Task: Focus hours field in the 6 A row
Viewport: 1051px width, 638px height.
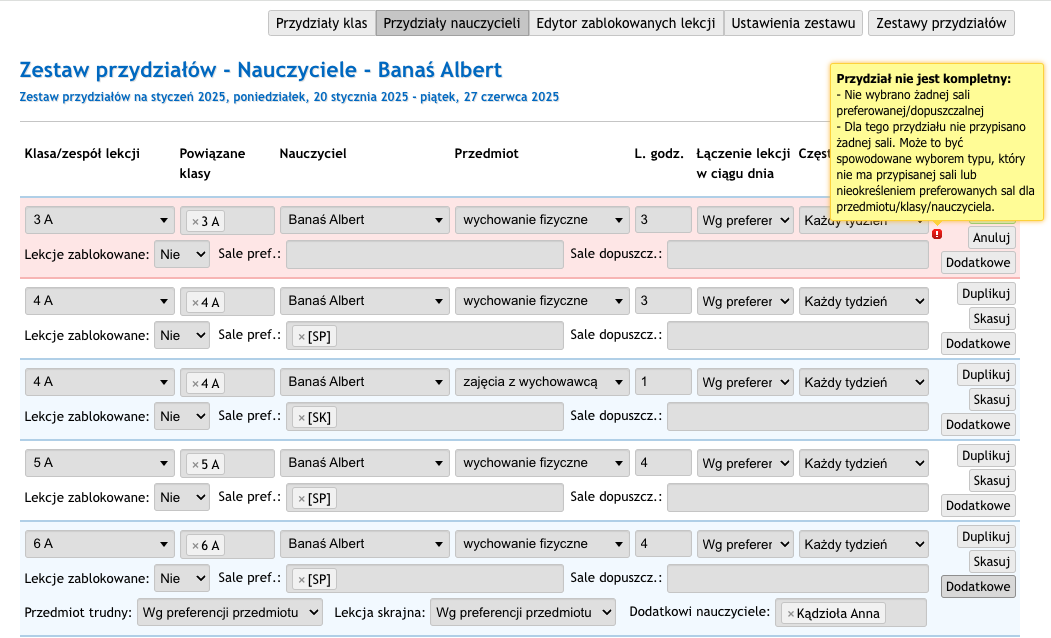Action: pyautogui.click(x=663, y=544)
